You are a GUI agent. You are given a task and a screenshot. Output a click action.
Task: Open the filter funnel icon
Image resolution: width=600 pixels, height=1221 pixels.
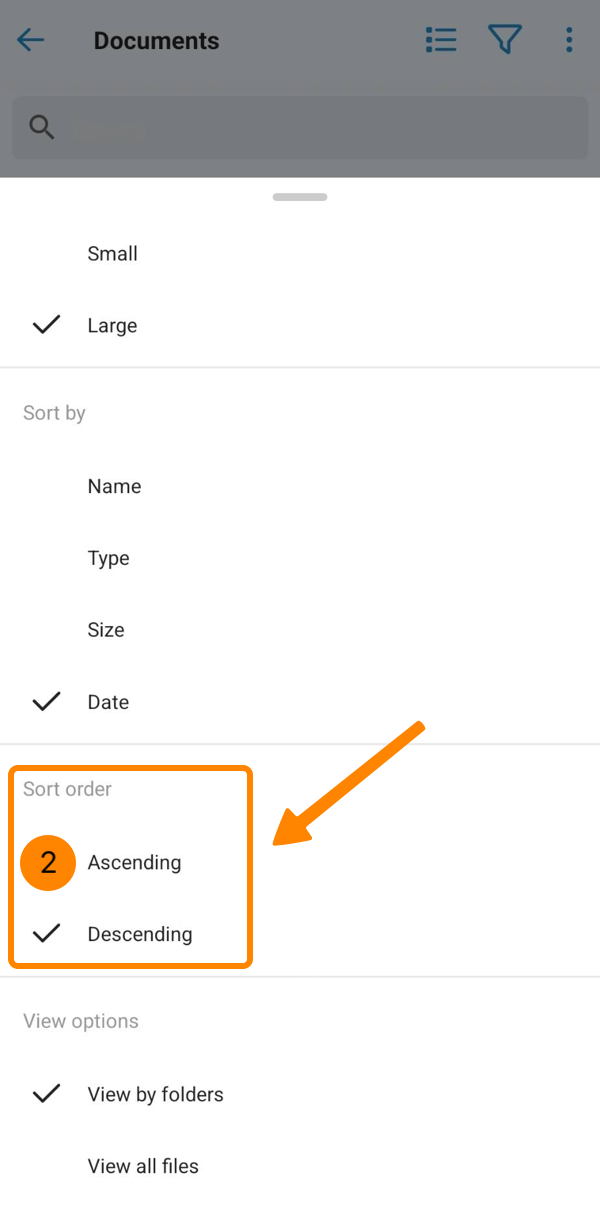(505, 40)
